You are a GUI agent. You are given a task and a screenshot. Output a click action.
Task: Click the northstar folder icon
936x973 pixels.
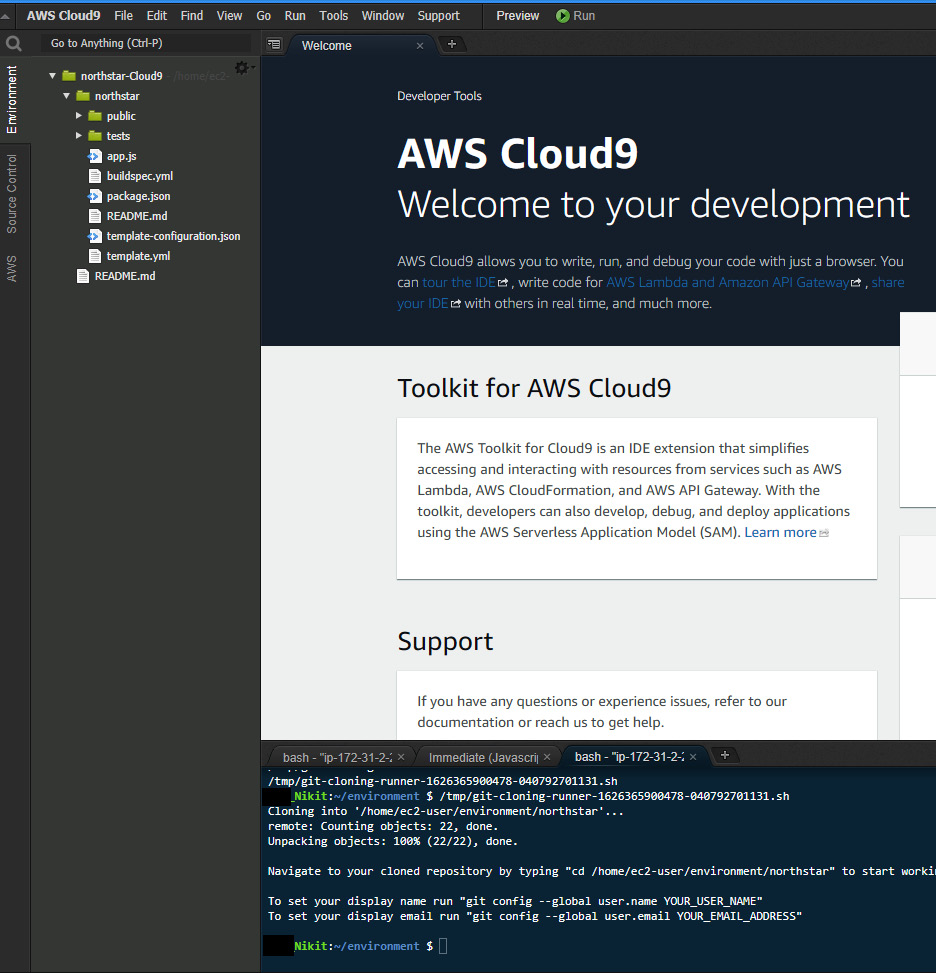pos(83,96)
